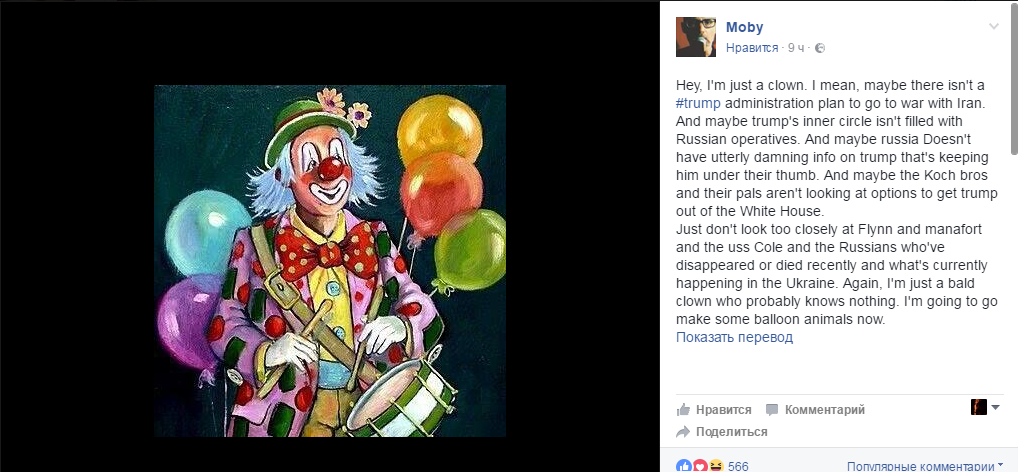
Task: Click the Нравится page-like link under Moby
Action: pyautogui.click(x=752, y=47)
